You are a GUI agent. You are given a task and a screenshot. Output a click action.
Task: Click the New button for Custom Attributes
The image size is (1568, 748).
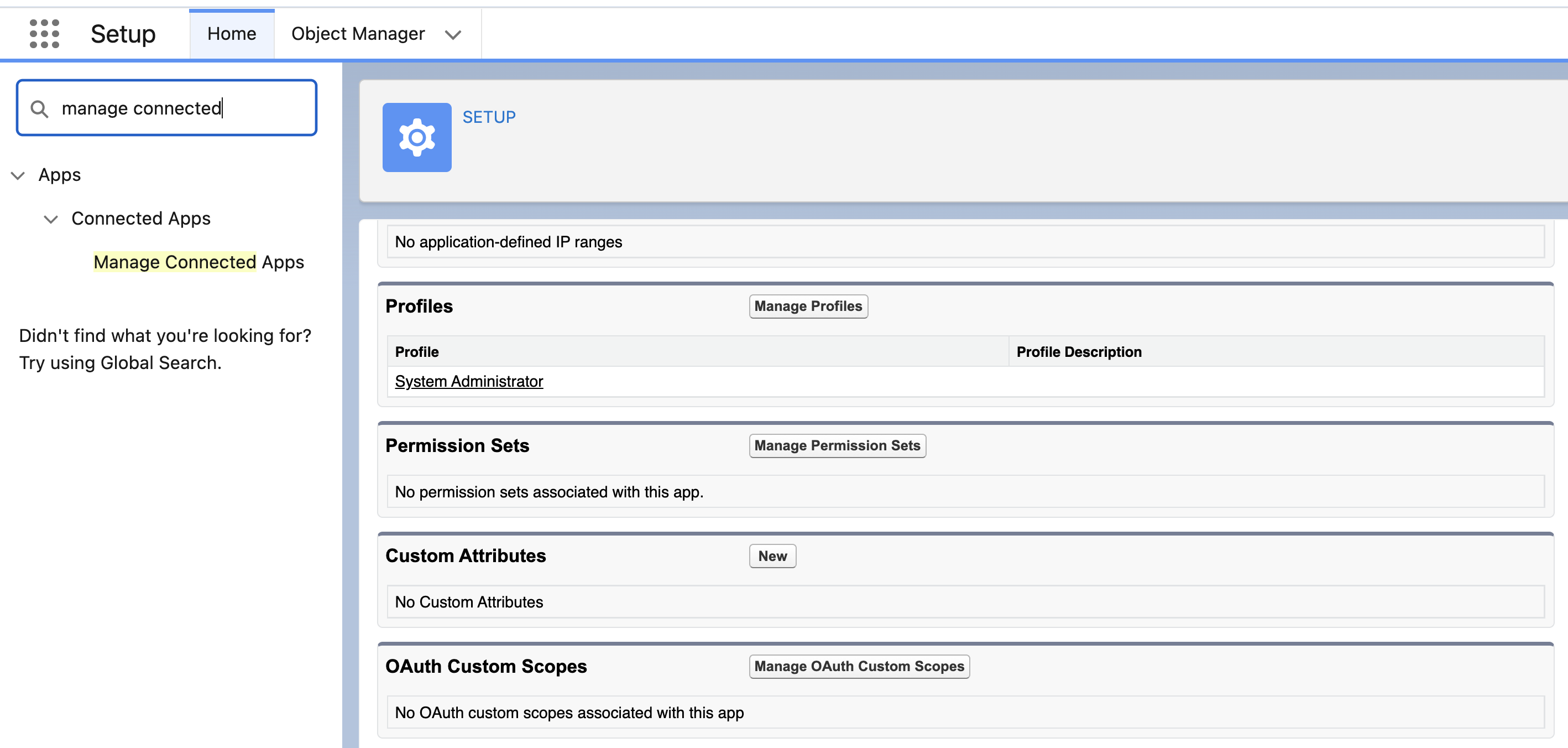pos(772,556)
